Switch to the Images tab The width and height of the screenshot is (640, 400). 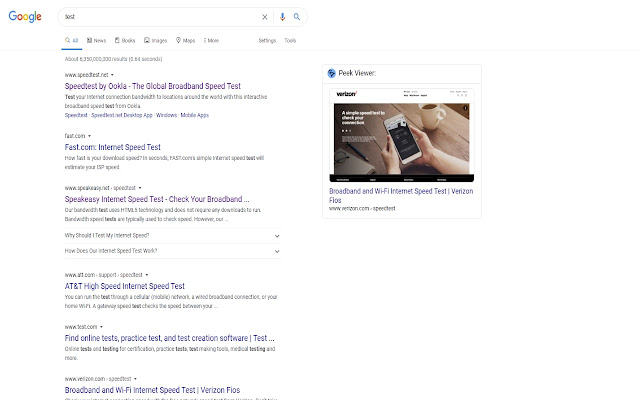[x=156, y=40]
